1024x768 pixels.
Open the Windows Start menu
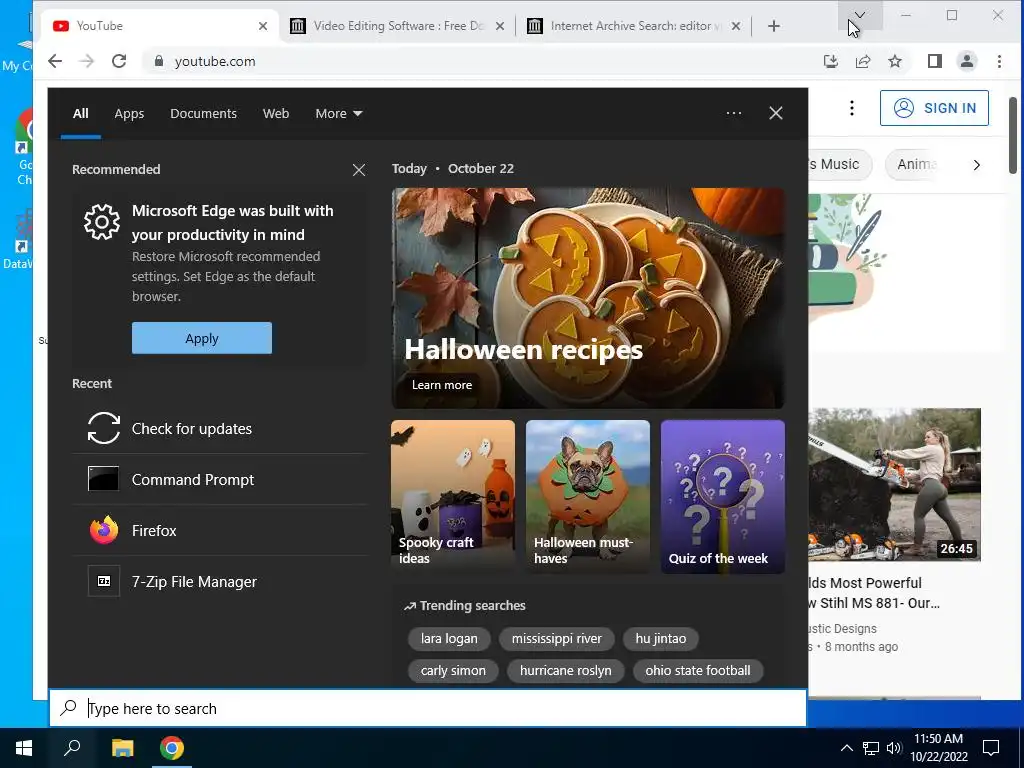pyautogui.click(x=24, y=748)
